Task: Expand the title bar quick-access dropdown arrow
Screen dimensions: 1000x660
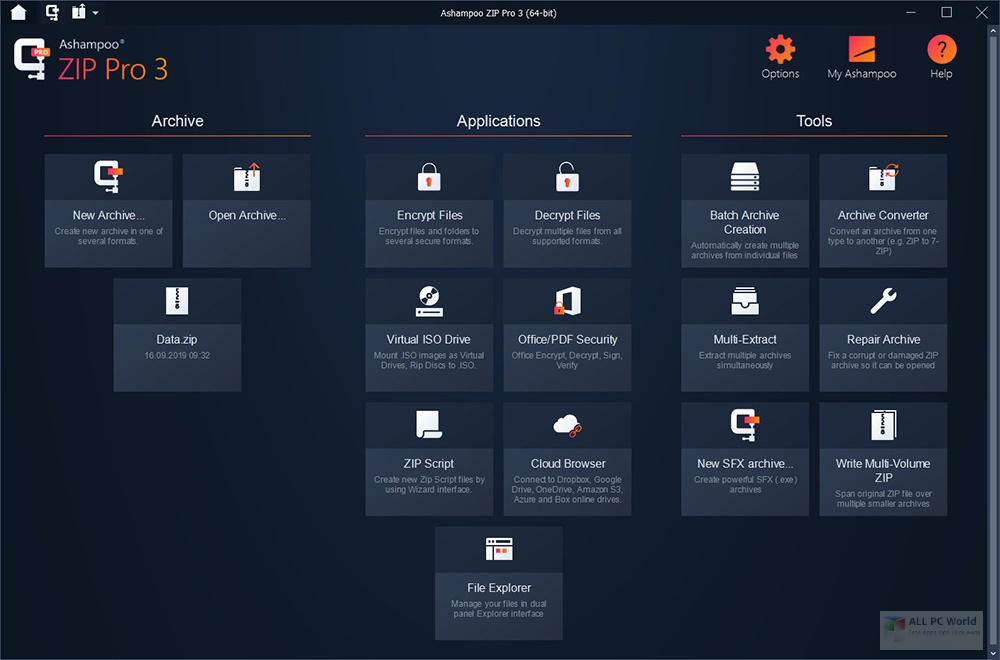Action: coord(96,13)
